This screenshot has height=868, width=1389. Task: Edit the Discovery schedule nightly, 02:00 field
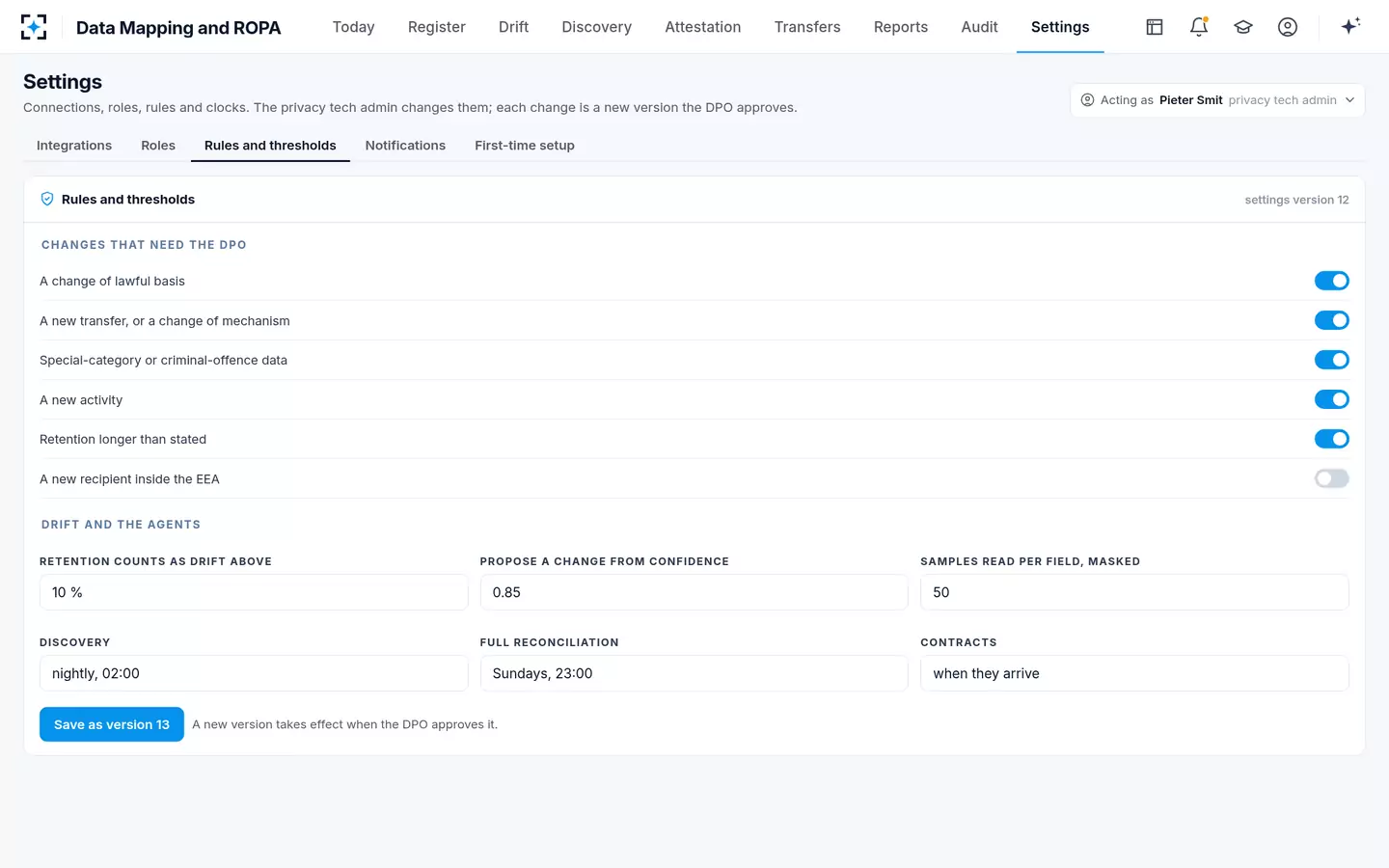click(254, 673)
